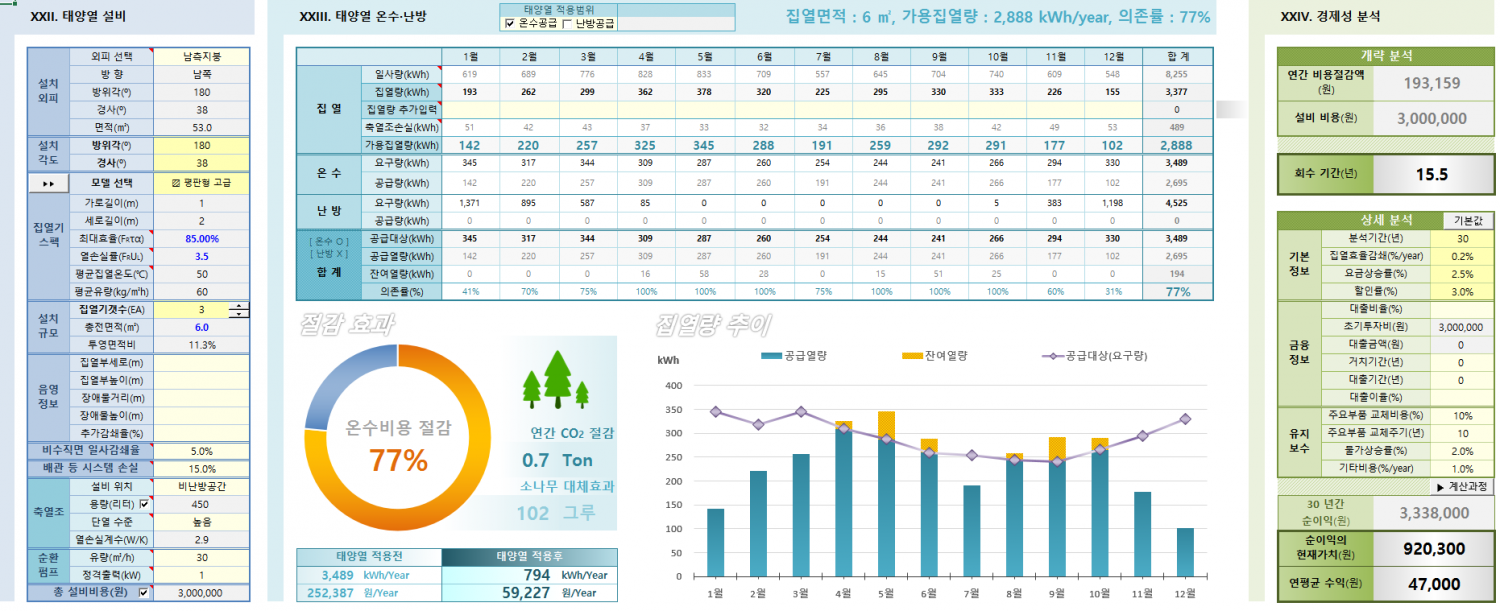Image resolution: width=1500 pixels, height=611 pixels.
Task: Click the 12월 bar in the chart
Action: tap(1185, 552)
